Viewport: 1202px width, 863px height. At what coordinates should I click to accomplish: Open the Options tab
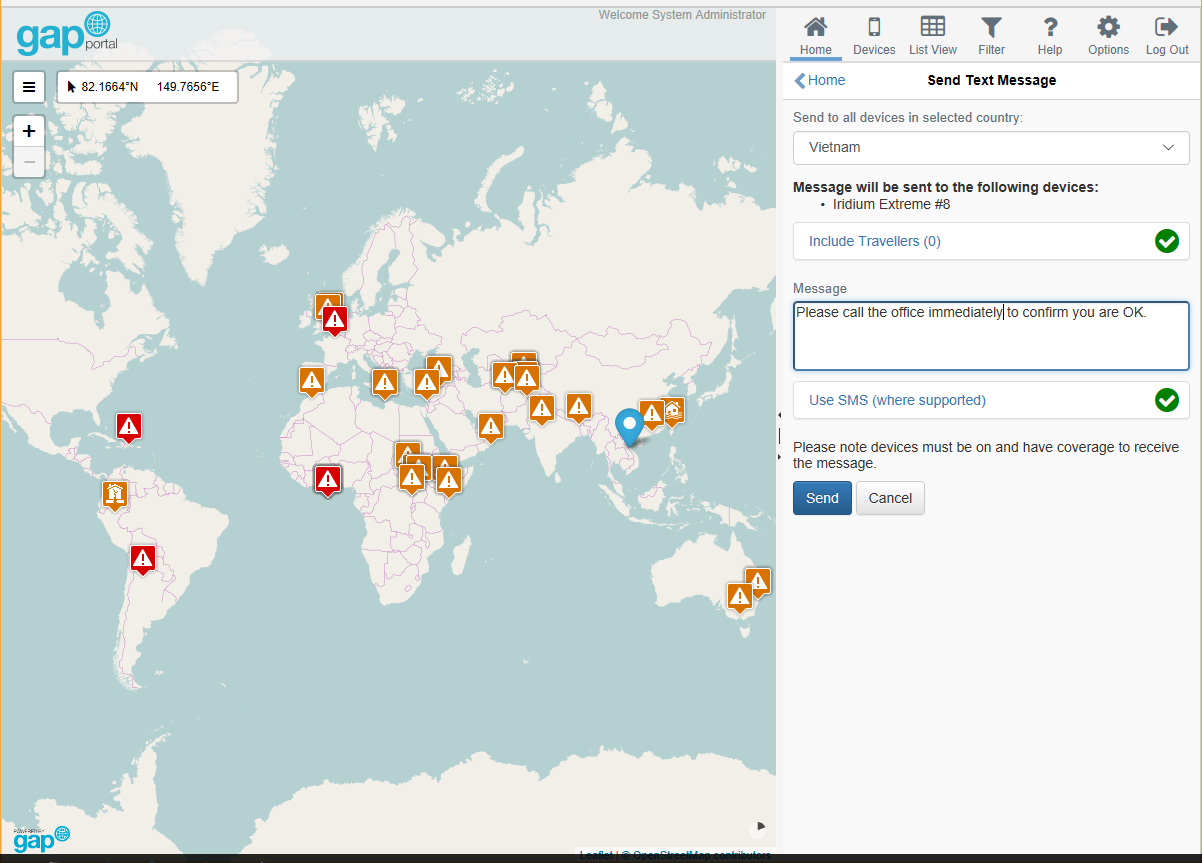[1108, 36]
